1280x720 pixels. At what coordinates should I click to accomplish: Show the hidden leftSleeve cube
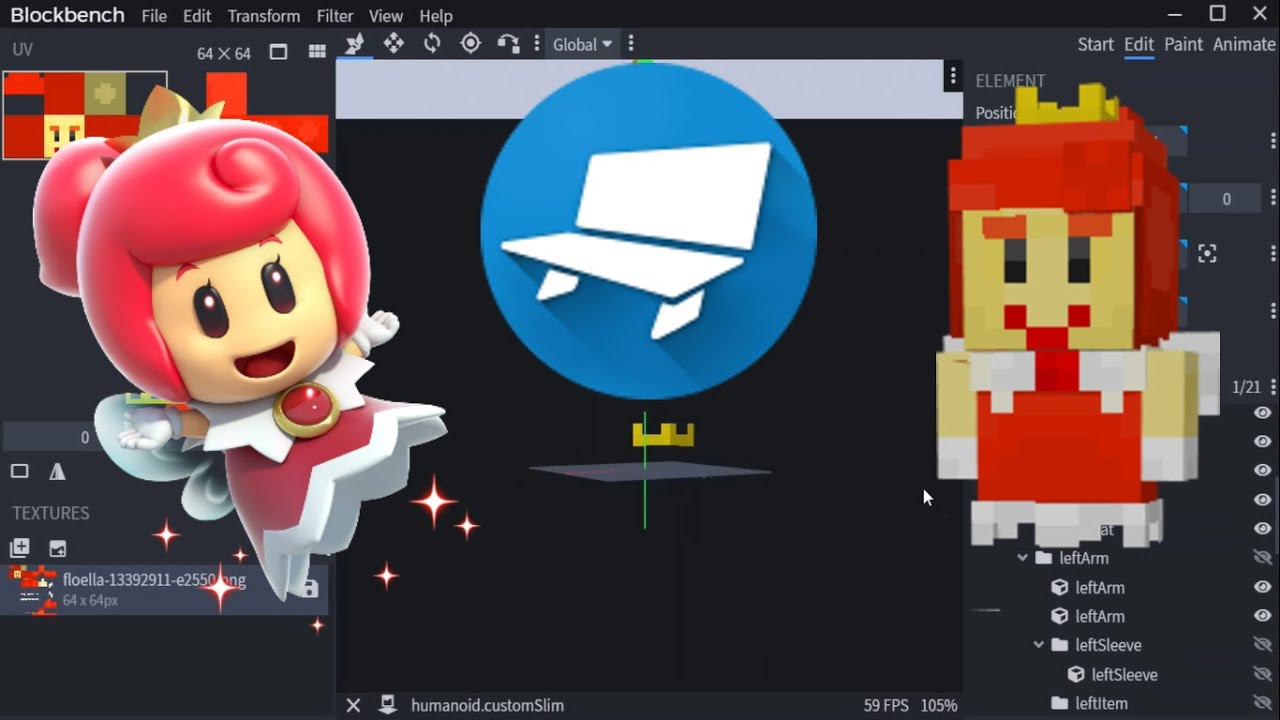click(x=1263, y=674)
